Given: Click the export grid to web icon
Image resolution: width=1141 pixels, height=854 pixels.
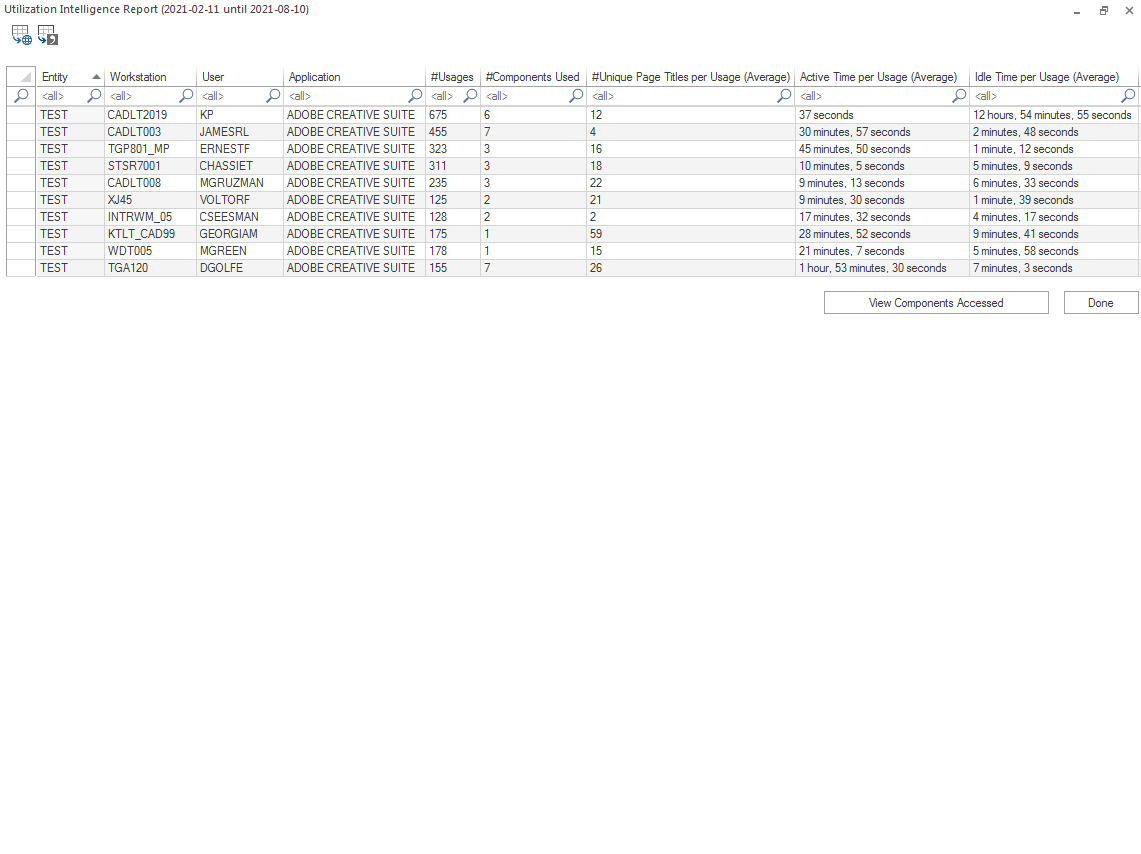Looking at the screenshot, I should click(x=21, y=36).
